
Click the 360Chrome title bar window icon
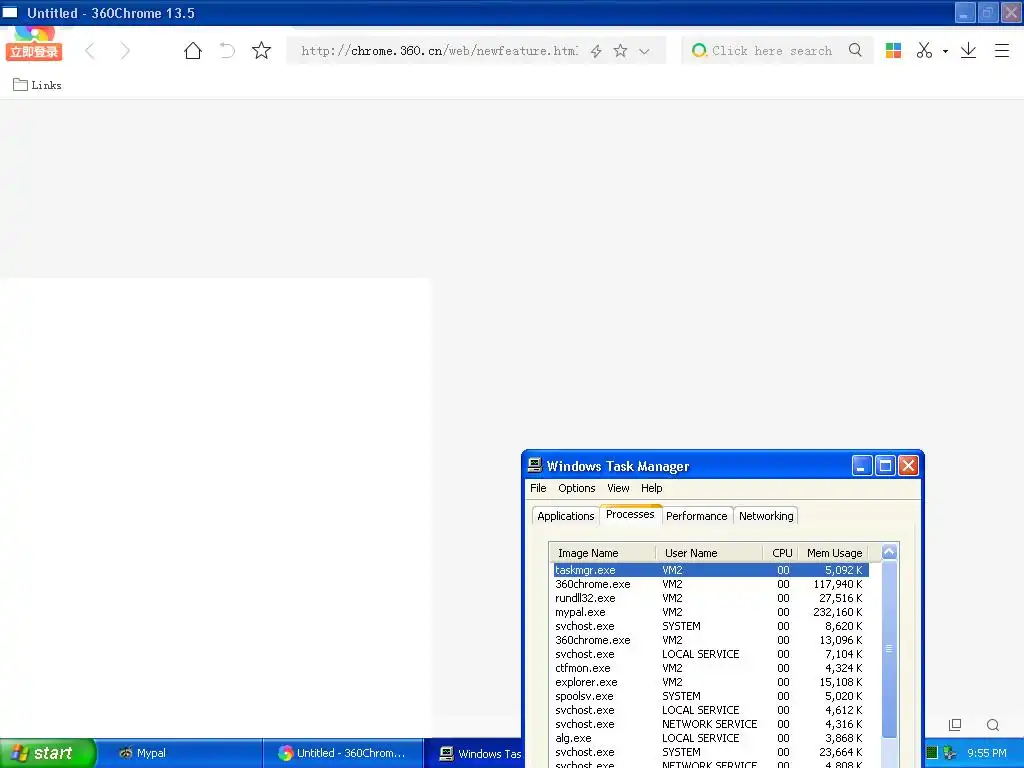click(10, 12)
